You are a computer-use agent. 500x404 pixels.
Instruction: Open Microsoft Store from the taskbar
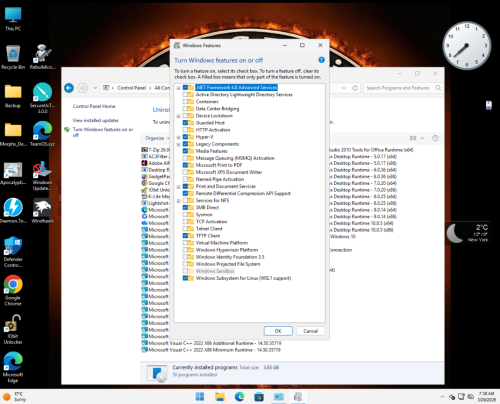(x=259, y=397)
